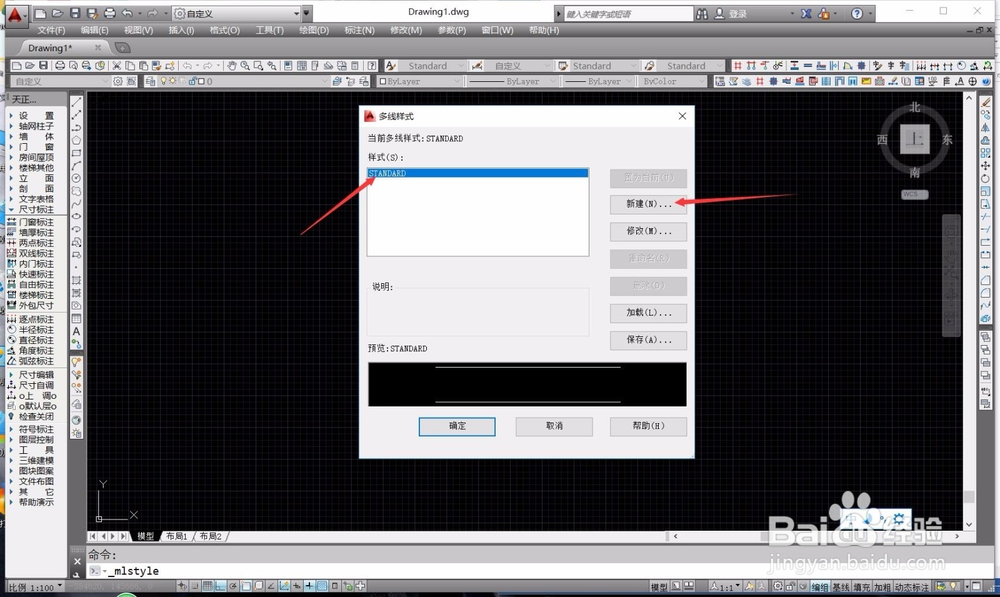Open the layer 0 dropdown list
1000x597 pixels.
point(242,81)
